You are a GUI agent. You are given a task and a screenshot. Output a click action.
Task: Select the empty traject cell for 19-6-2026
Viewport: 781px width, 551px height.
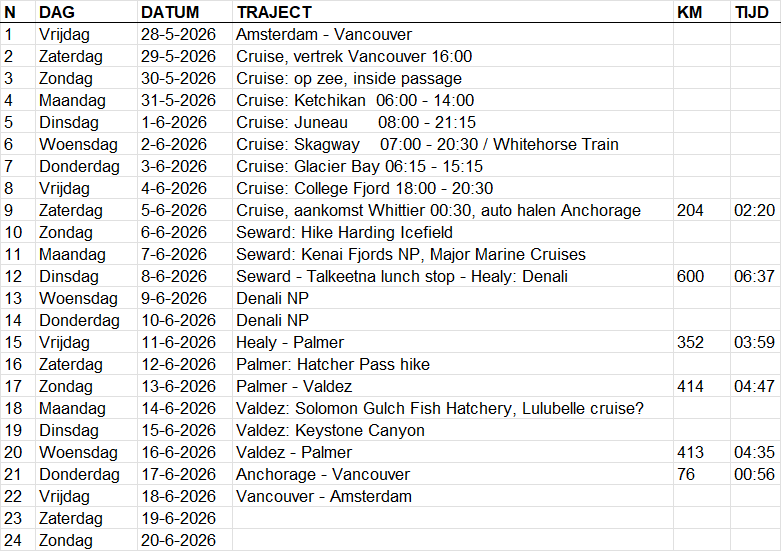coord(452,518)
